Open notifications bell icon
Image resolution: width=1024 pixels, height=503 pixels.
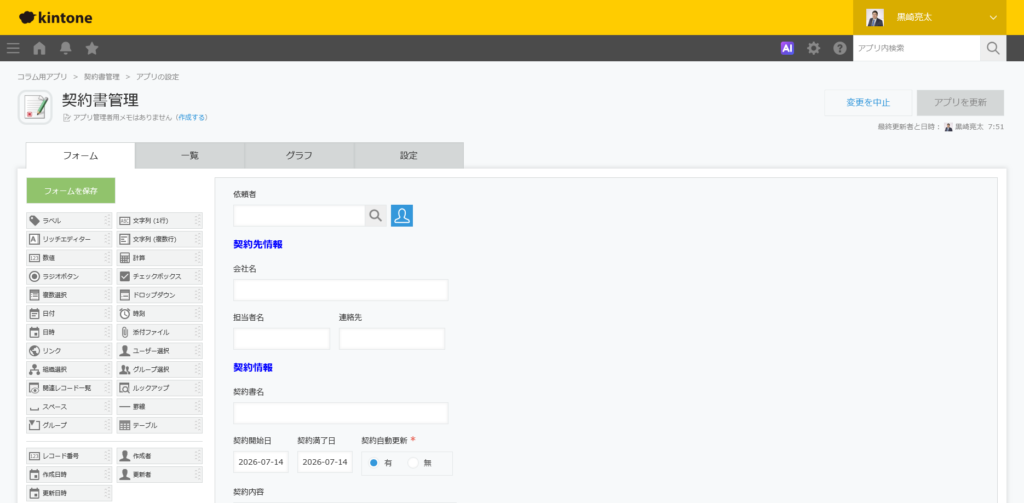(65, 48)
